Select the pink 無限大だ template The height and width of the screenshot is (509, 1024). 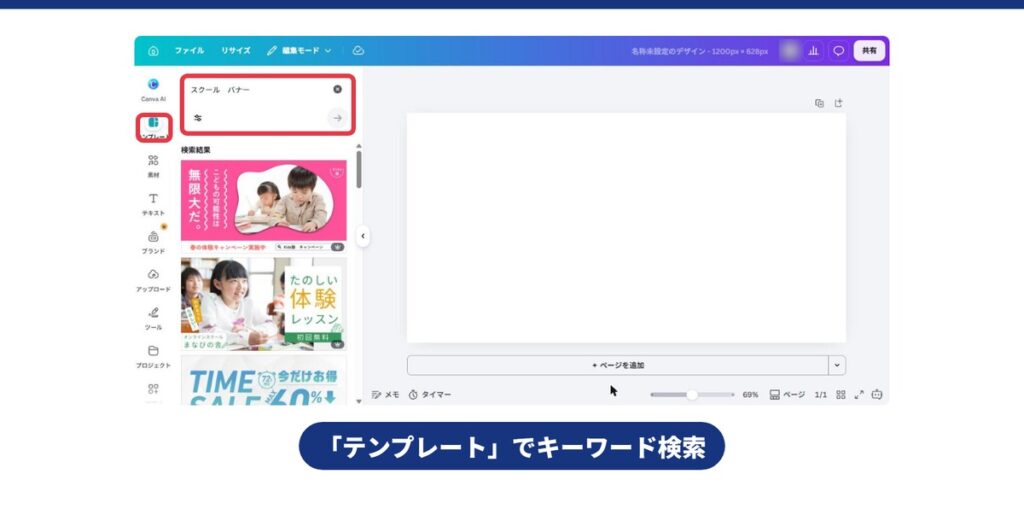[264, 206]
